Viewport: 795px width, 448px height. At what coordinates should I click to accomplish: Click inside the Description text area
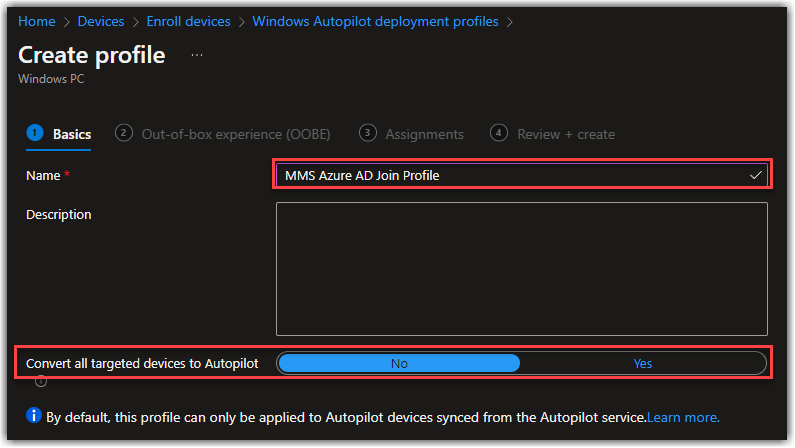click(x=522, y=269)
